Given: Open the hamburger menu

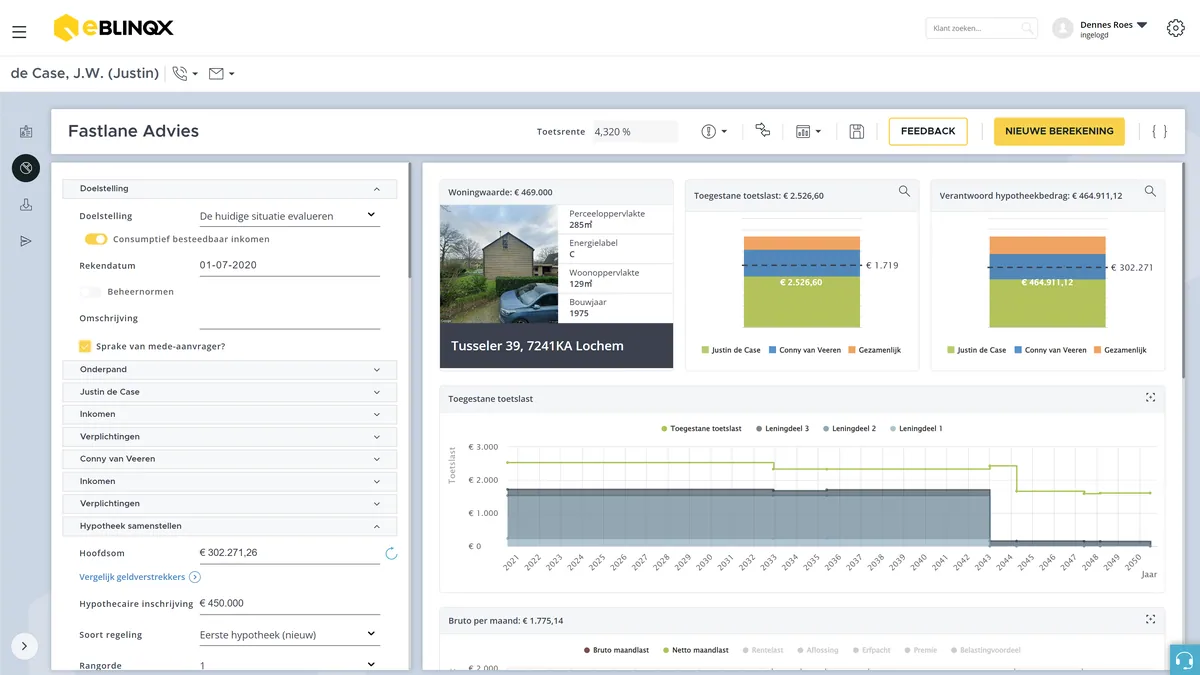Looking at the screenshot, I should click(19, 32).
